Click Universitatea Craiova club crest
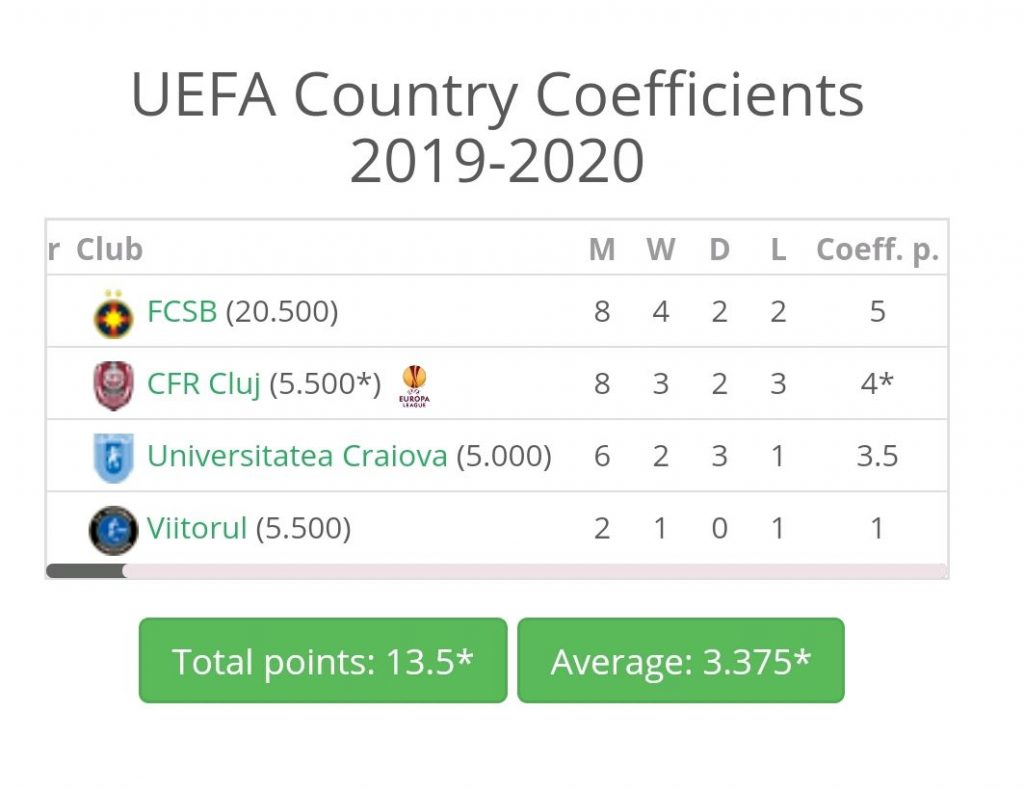The image size is (1024, 790). pyautogui.click(x=113, y=458)
